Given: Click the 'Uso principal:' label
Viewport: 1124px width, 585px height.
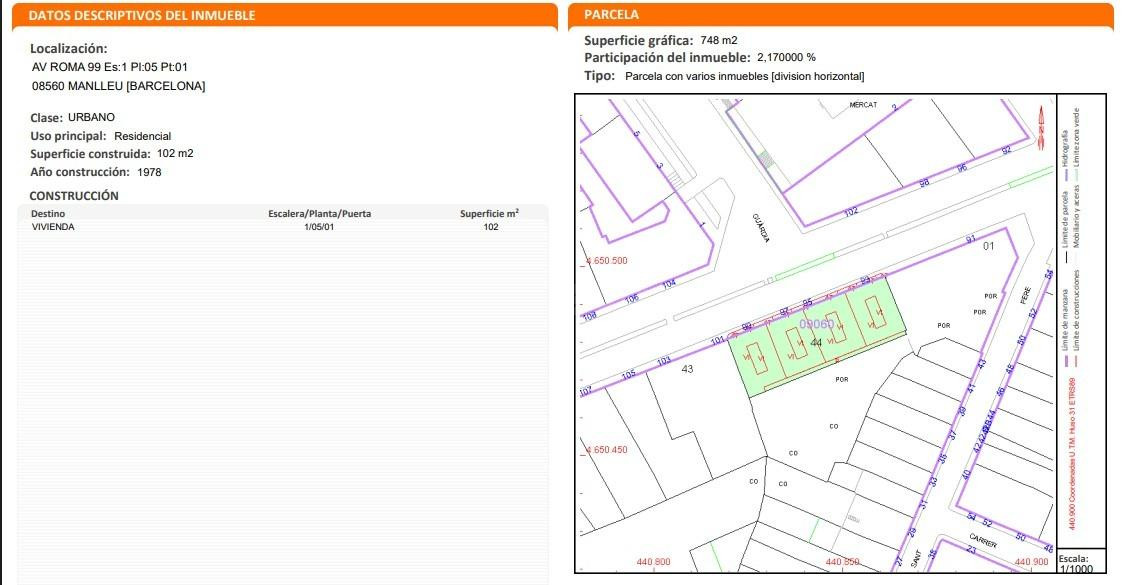Looking at the screenshot, I should point(68,136).
